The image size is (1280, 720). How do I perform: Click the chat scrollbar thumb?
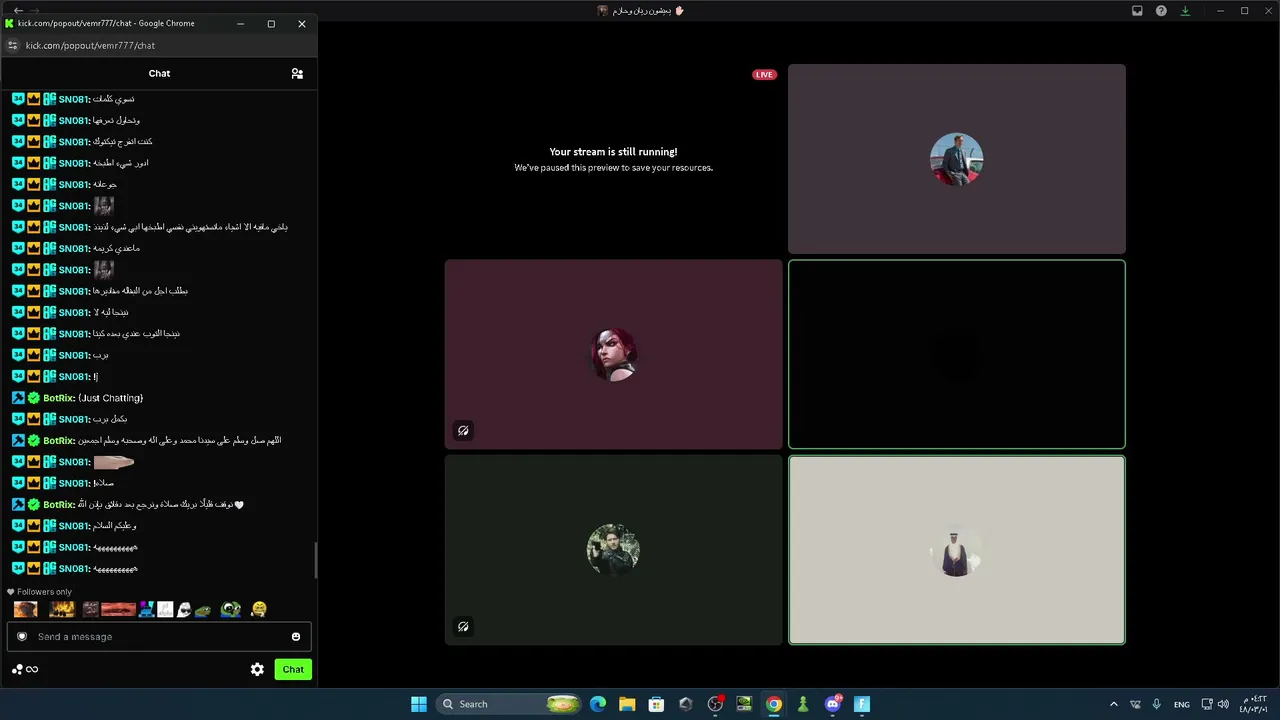pyautogui.click(x=316, y=560)
